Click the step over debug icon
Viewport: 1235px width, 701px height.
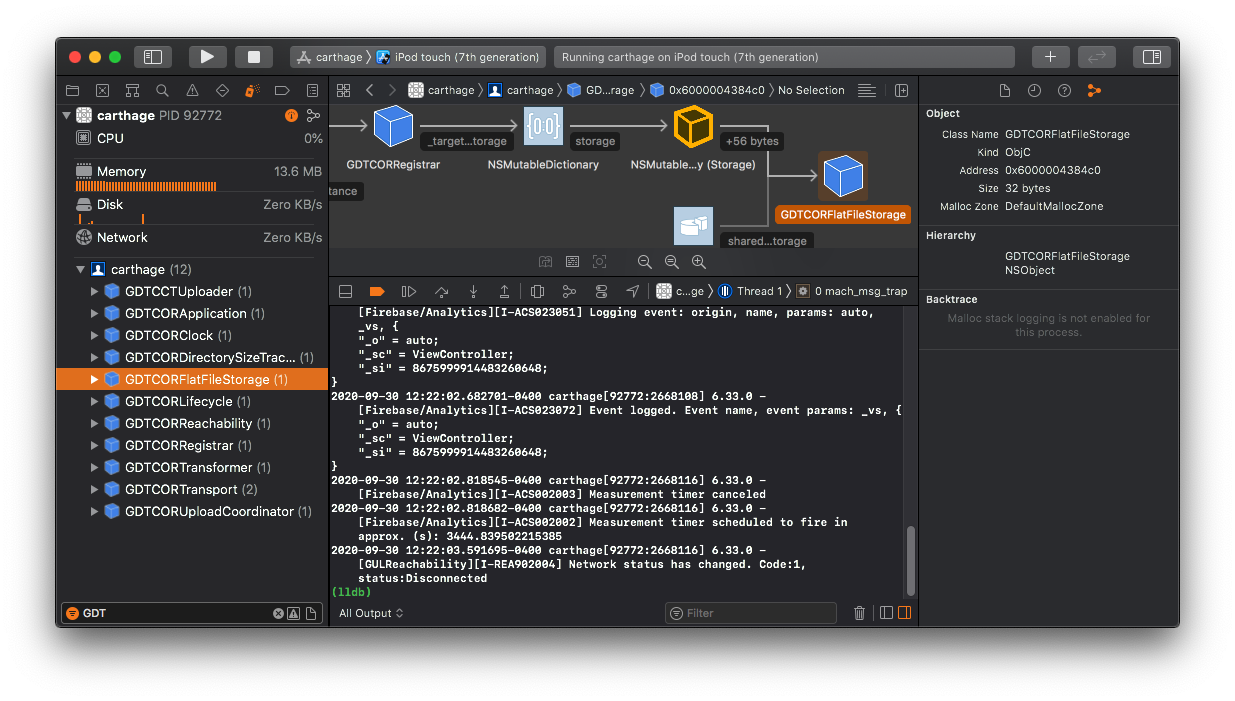point(441,291)
